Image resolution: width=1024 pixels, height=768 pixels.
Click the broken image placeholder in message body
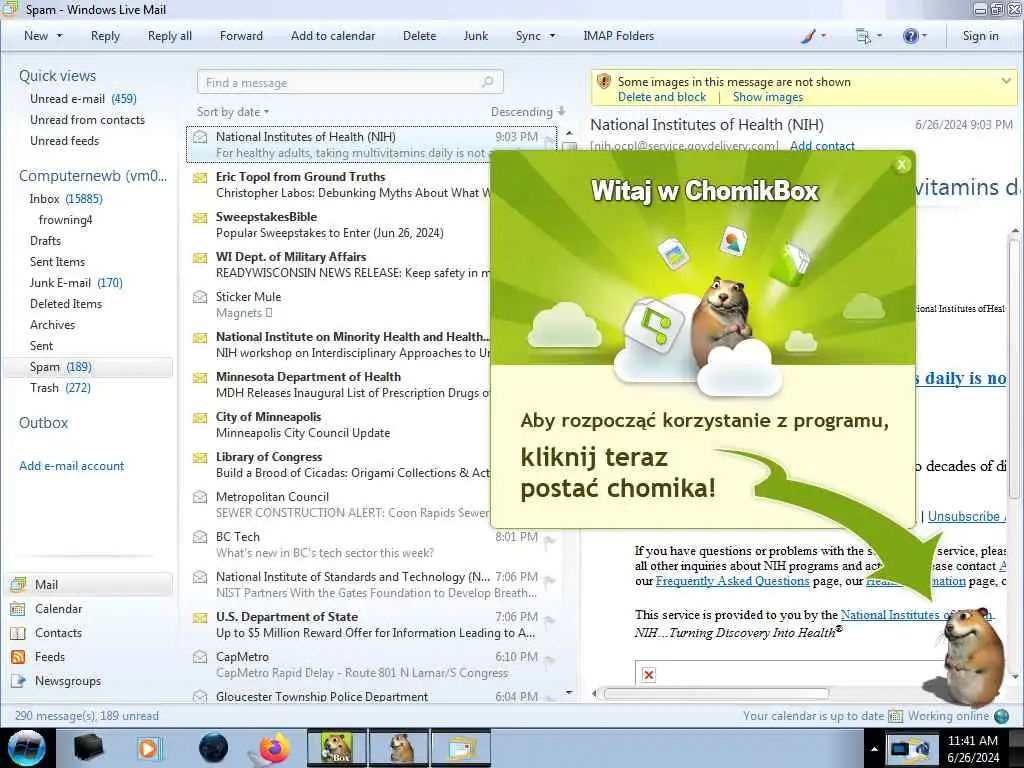point(648,675)
